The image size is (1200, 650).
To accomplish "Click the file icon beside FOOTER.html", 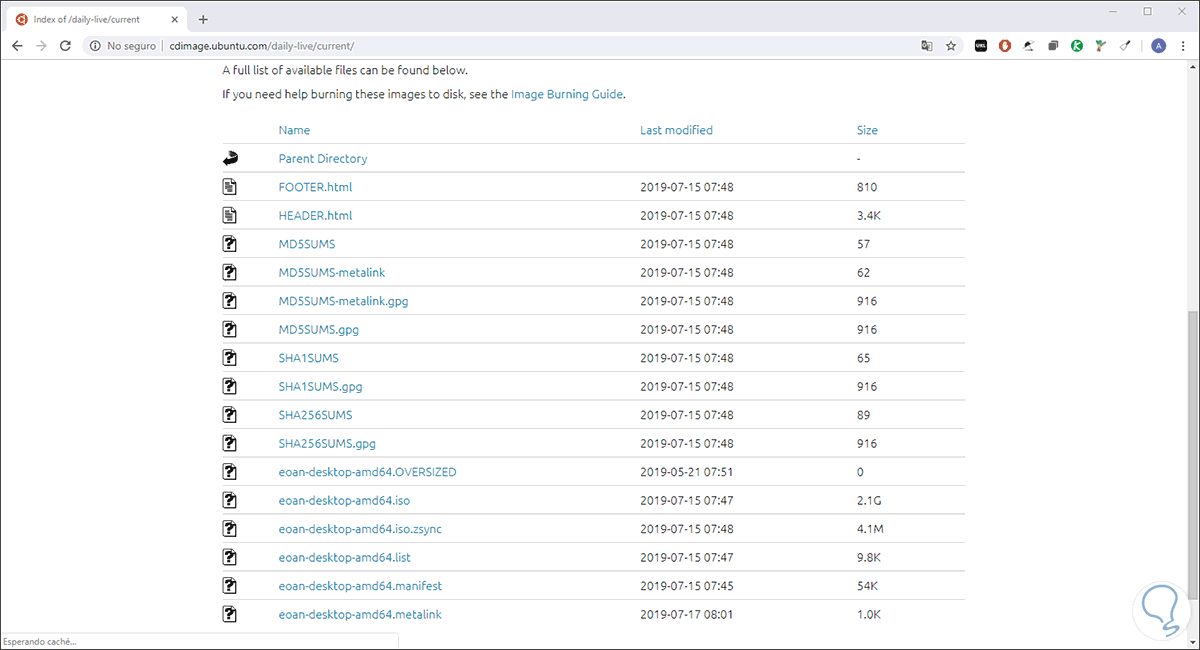I will coord(230,187).
